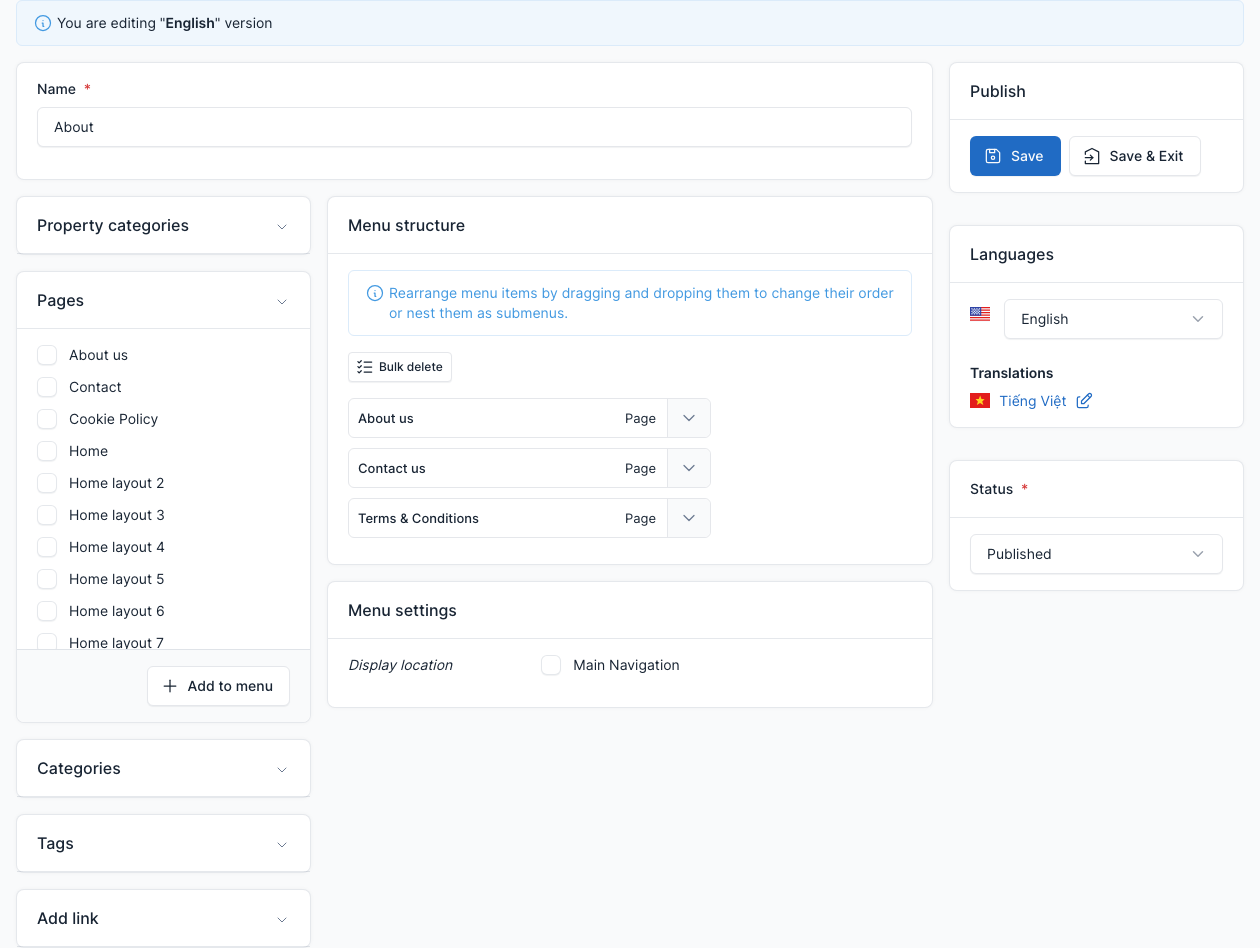1260x948 pixels.
Task: Click the info icon in the rearrange hint
Action: (375, 293)
